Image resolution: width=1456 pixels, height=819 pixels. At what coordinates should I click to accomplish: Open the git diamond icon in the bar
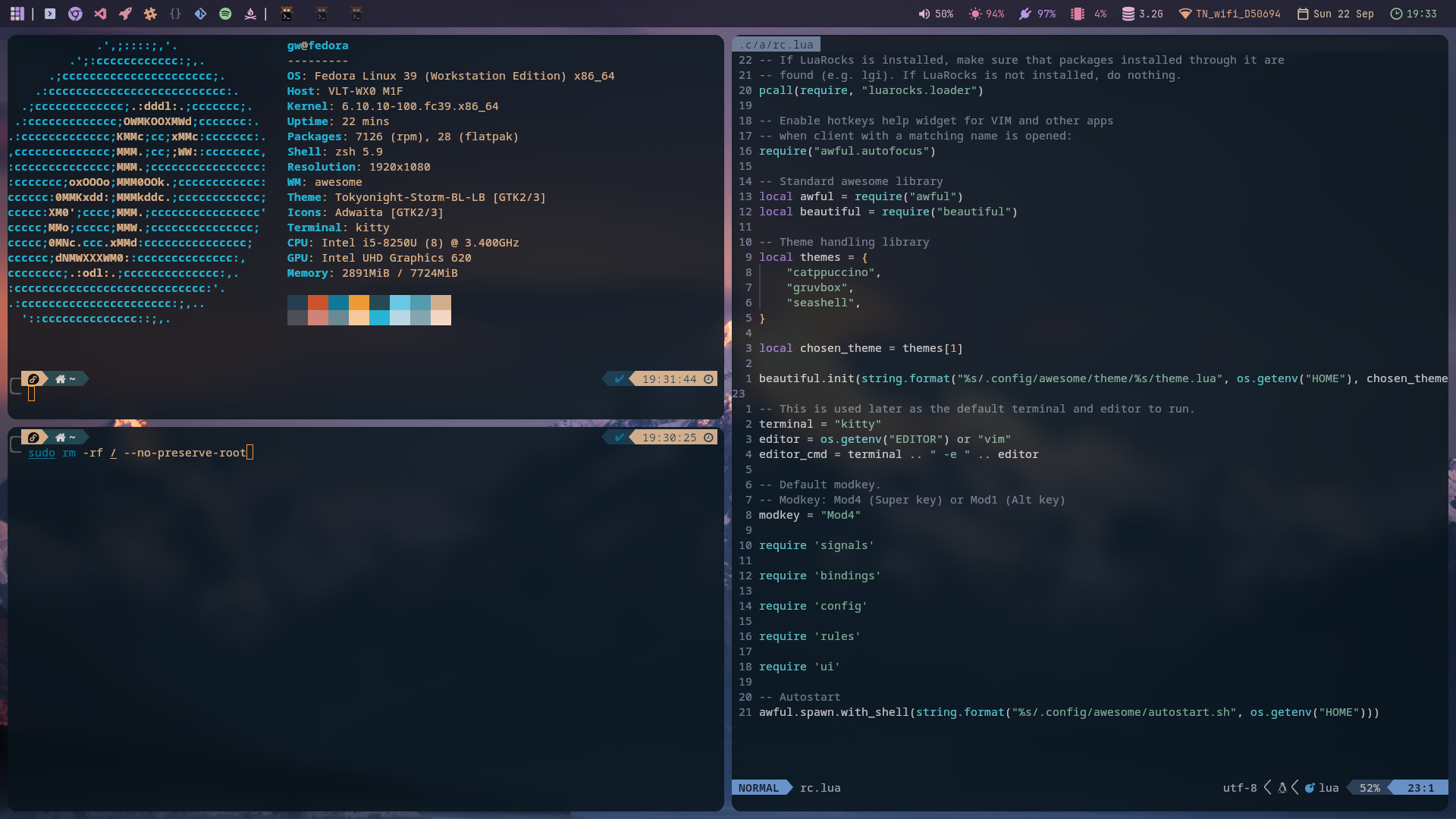pos(200,14)
